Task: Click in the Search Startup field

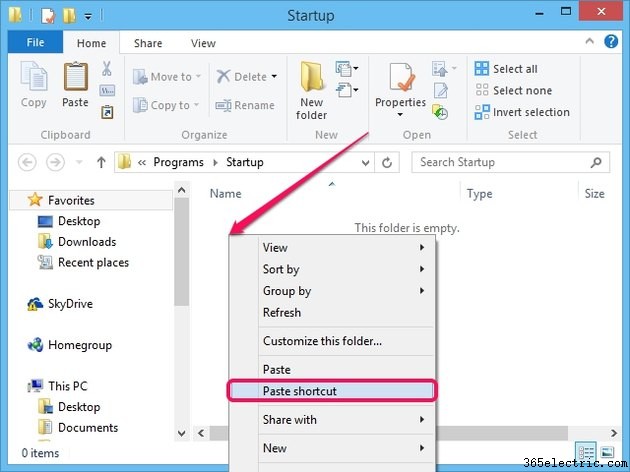Action: point(510,162)
